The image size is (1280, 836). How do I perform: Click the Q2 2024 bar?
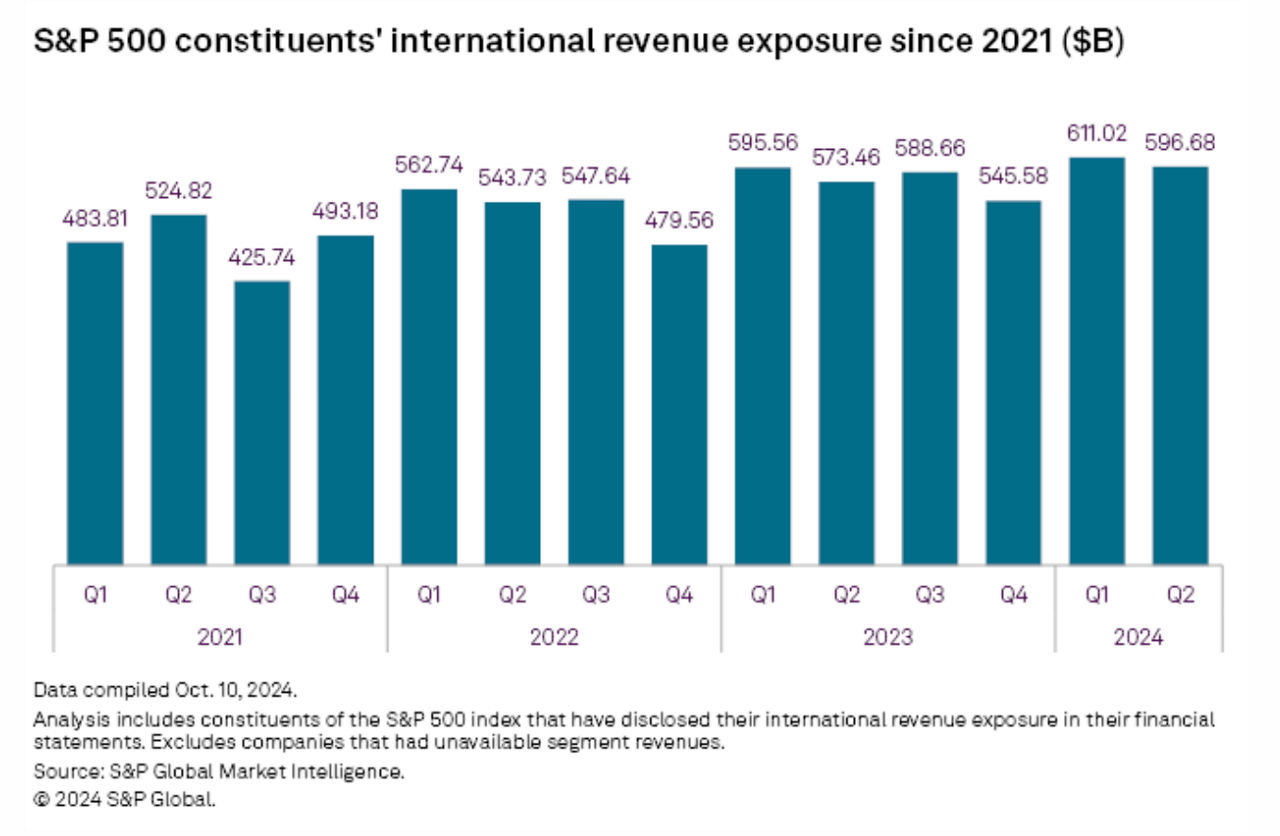(x=1180, y=365)
